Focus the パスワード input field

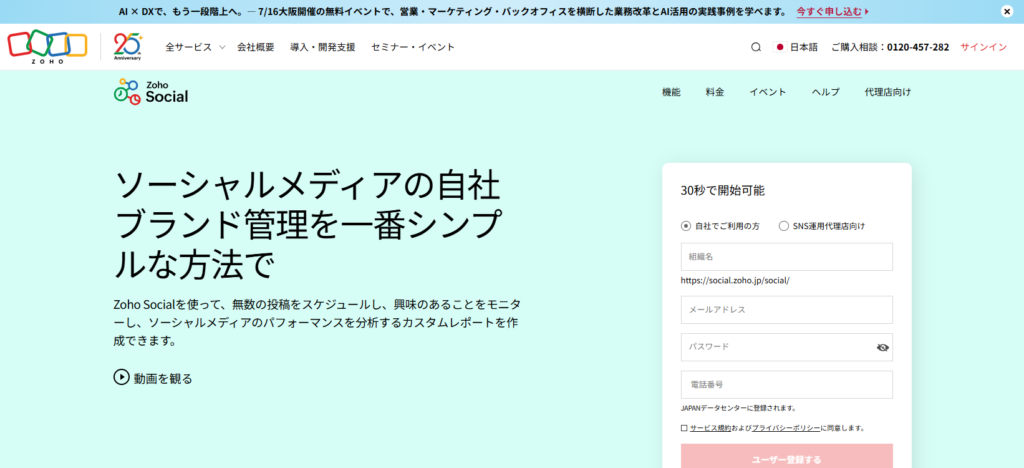click(786, 347)
